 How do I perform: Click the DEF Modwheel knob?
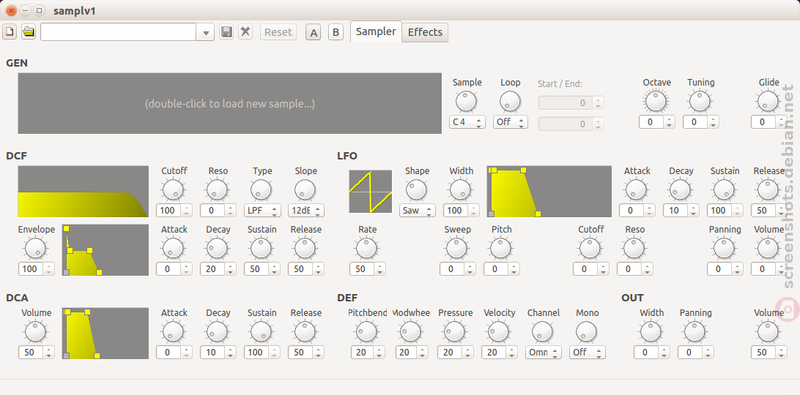(411, 332)
